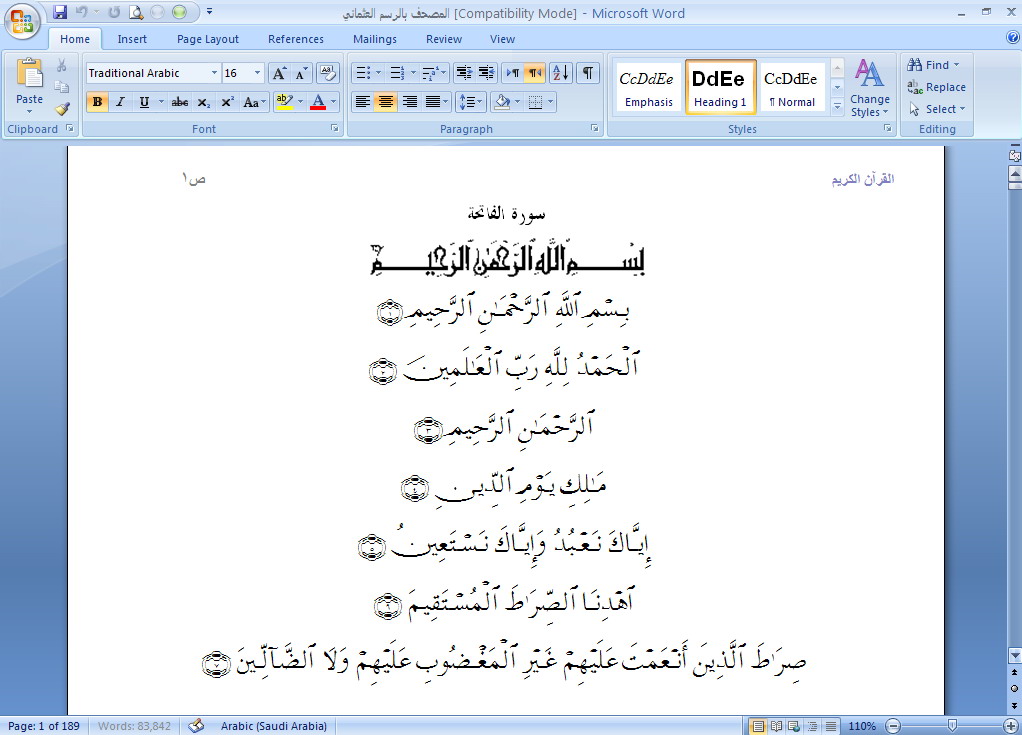
Task: Open the line spacing dropdown
Action: (470, 102)
